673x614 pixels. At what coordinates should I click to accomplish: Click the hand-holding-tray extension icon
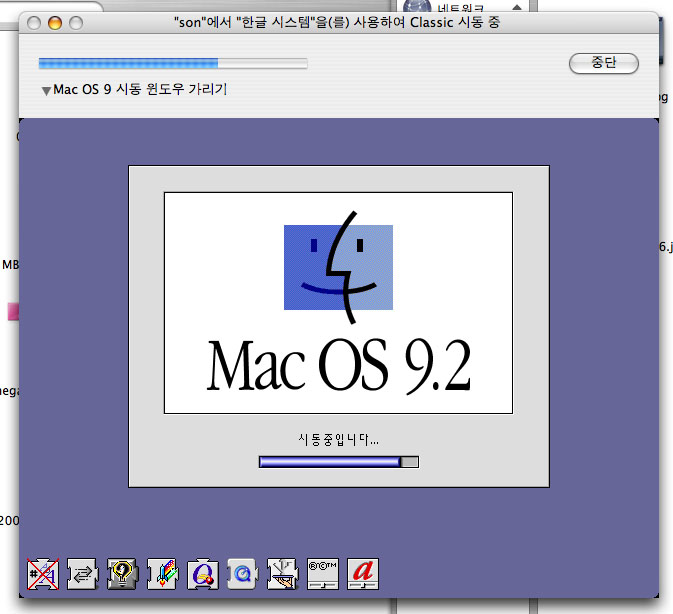[x=283, y=573]
